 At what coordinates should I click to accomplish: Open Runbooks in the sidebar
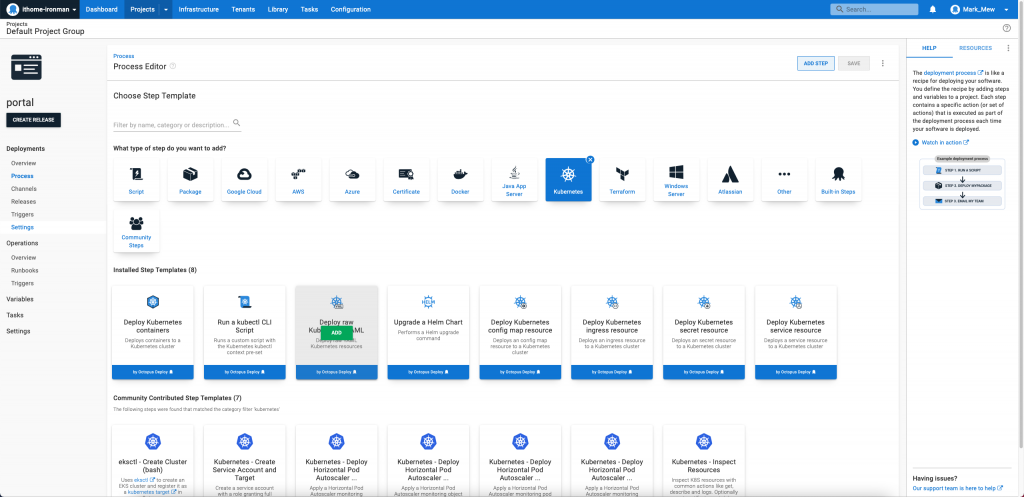click(x=25, y=270)
